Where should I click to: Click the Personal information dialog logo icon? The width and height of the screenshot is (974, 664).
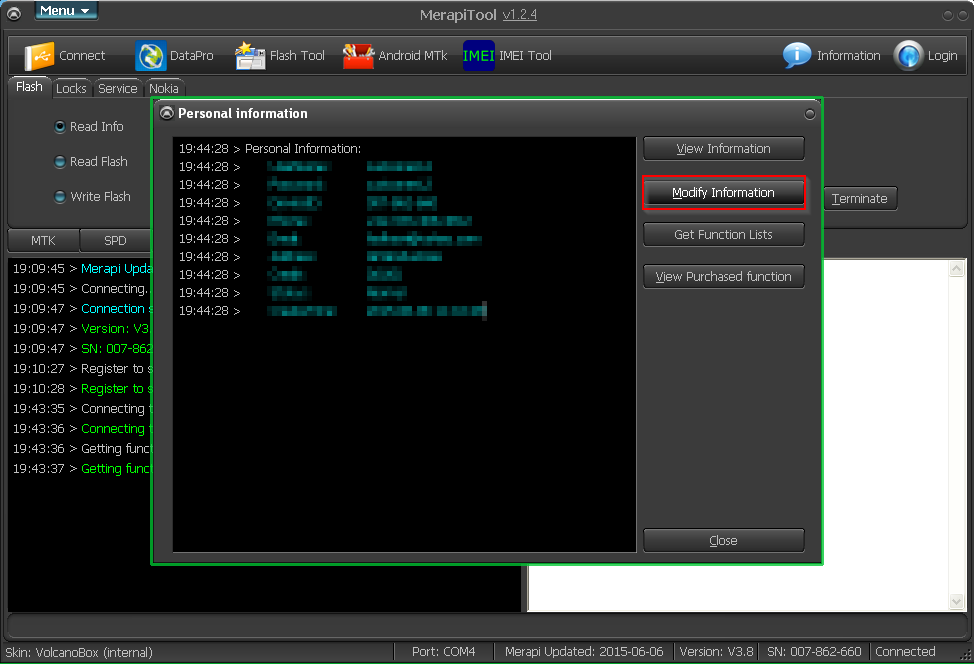click(166, 113)
